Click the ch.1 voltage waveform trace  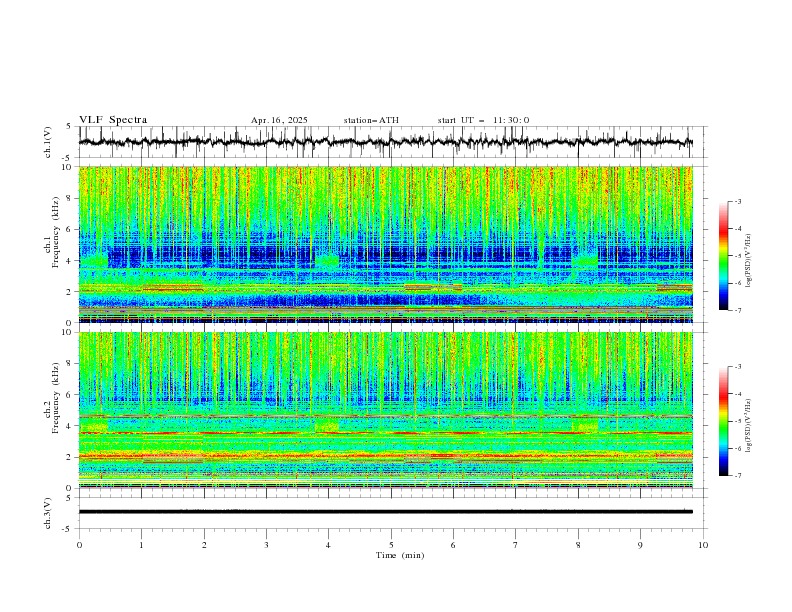pos(385,142)
